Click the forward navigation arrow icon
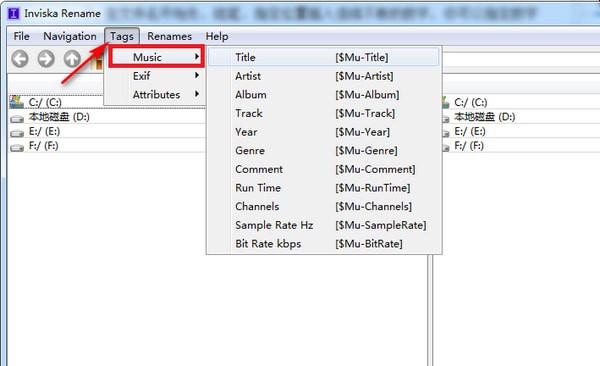The width and height of the screenshot is (600, 366). pyautogui.click(x=46, y=59)
